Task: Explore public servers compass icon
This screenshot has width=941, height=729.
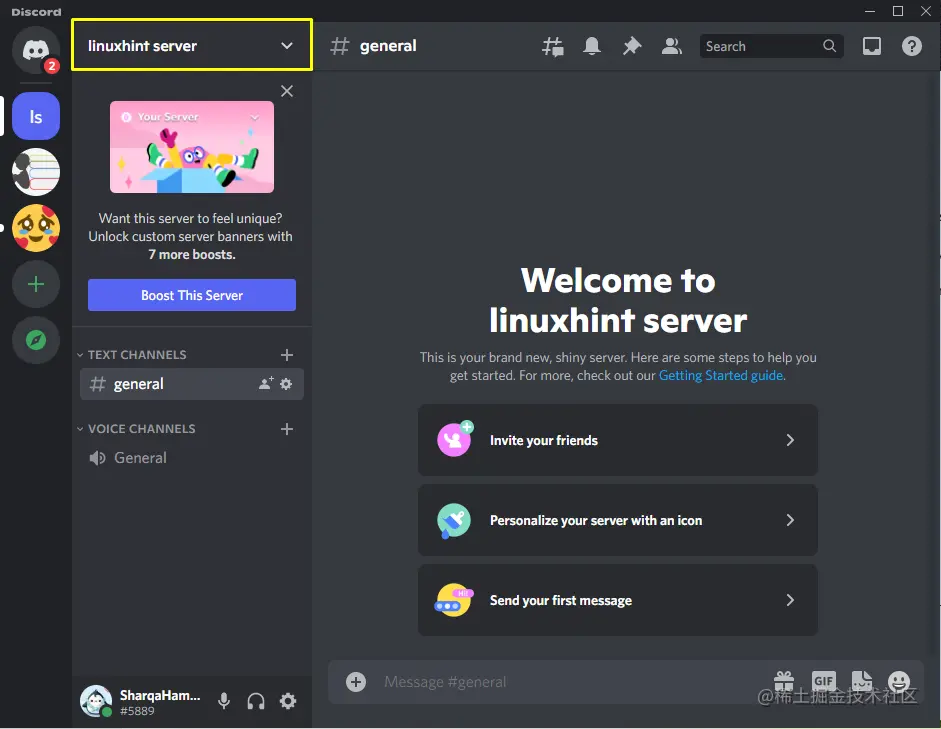Action: pos(36,340)
